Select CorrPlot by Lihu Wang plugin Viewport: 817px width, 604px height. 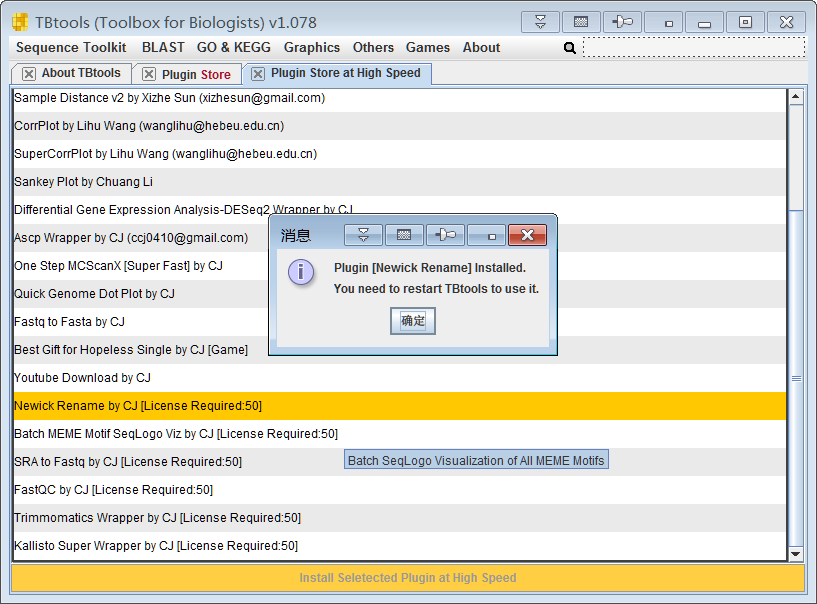pyautogui.click(x=400, y=126)
